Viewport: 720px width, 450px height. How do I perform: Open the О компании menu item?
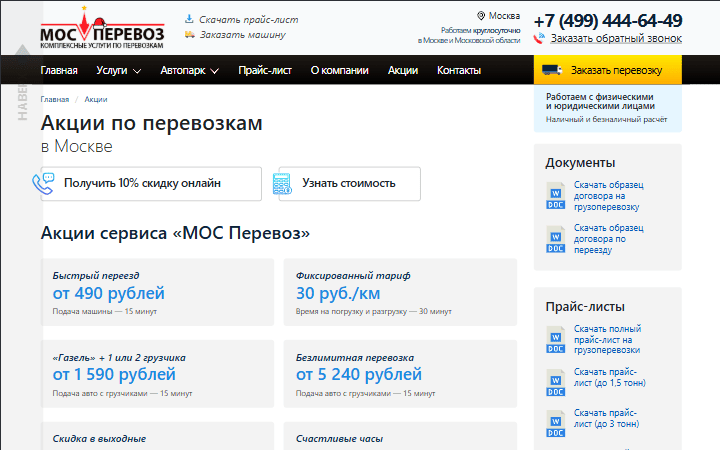click(339, 71)
